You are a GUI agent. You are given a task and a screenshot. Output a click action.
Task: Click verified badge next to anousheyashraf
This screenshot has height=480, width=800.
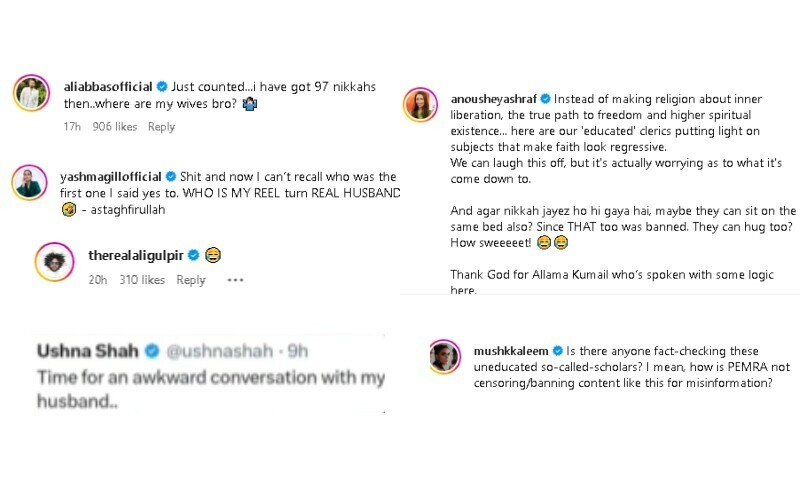pyautogui.click(x=546, y=99)
